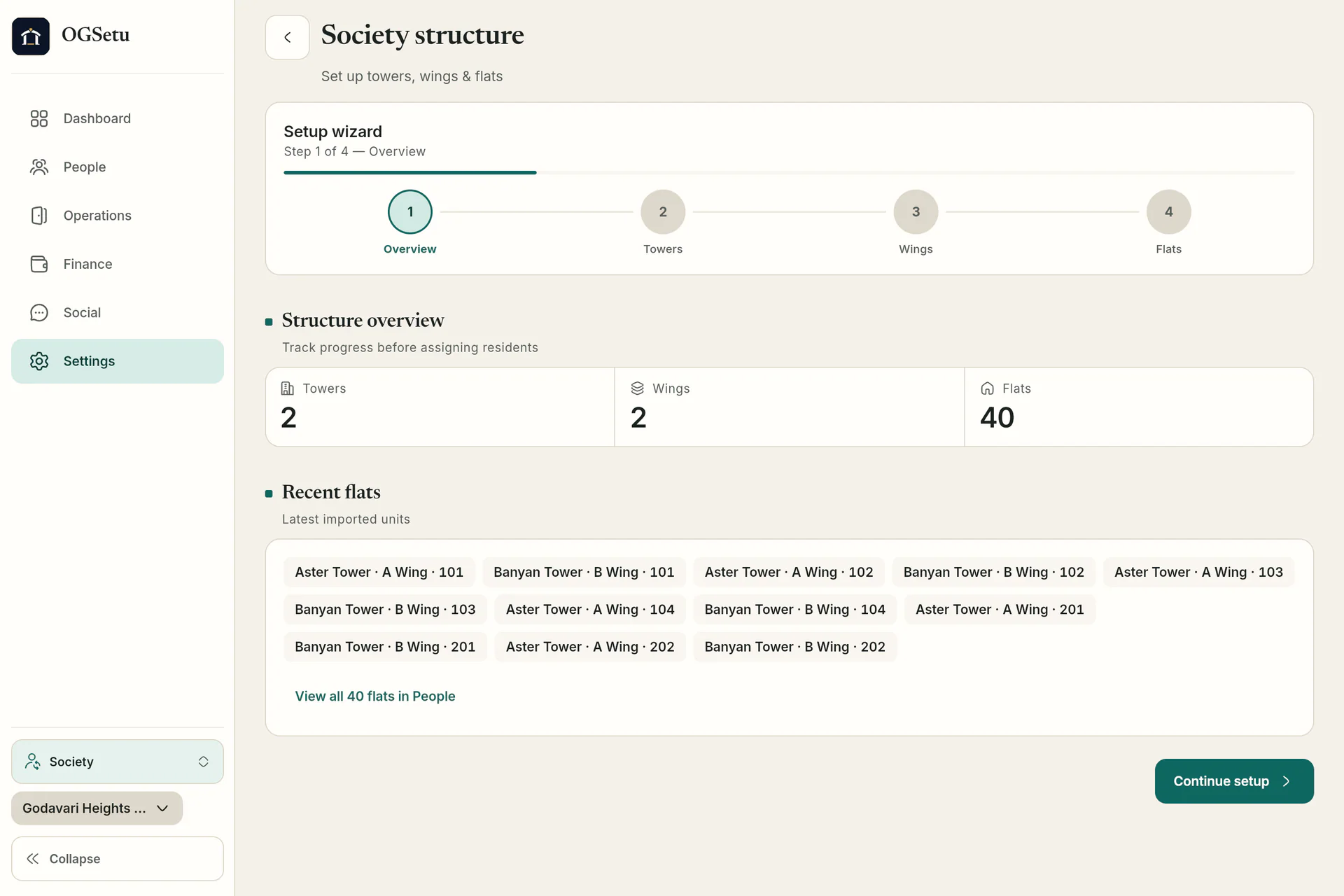
Task: Select Operations in the sidebar
Action: [x=118, y=216]
